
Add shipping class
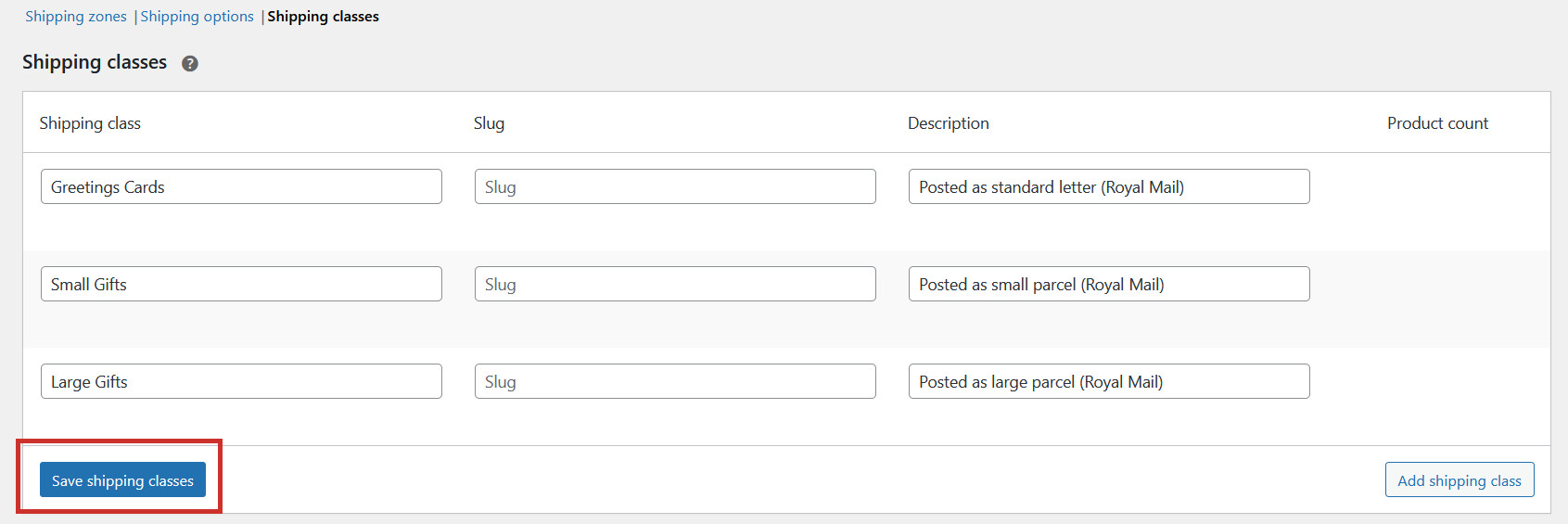point(1460,480)
